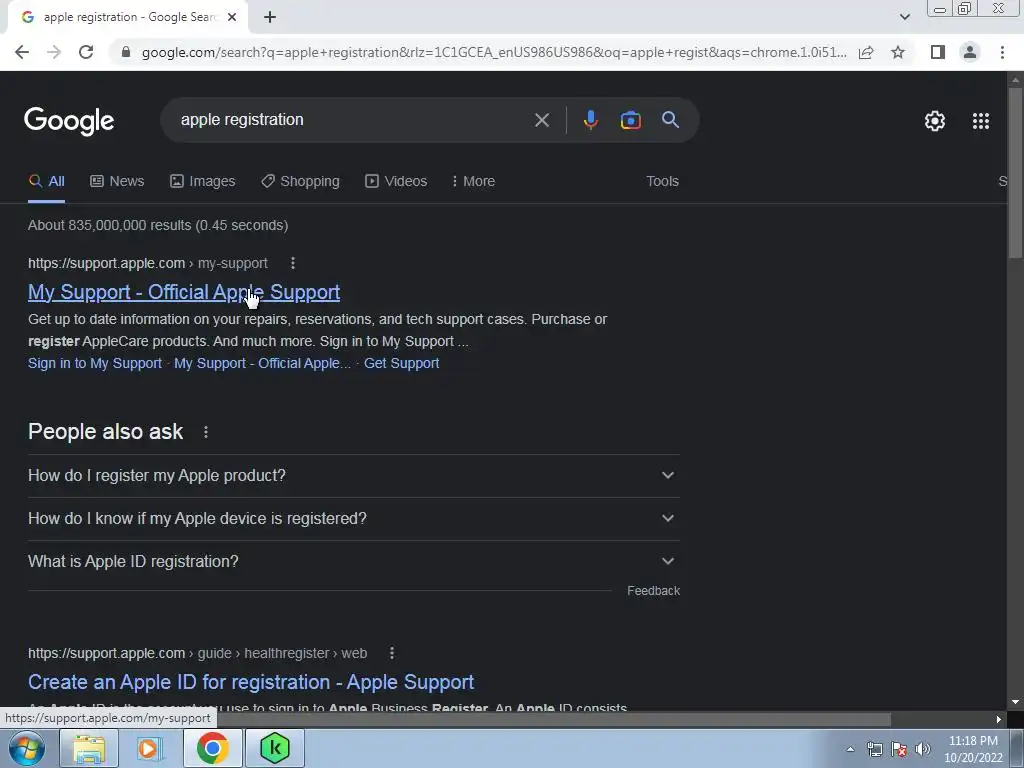This screenshot has width=1024, height=768.
Task: Share this page using the share icon
Action: [866, 52]
